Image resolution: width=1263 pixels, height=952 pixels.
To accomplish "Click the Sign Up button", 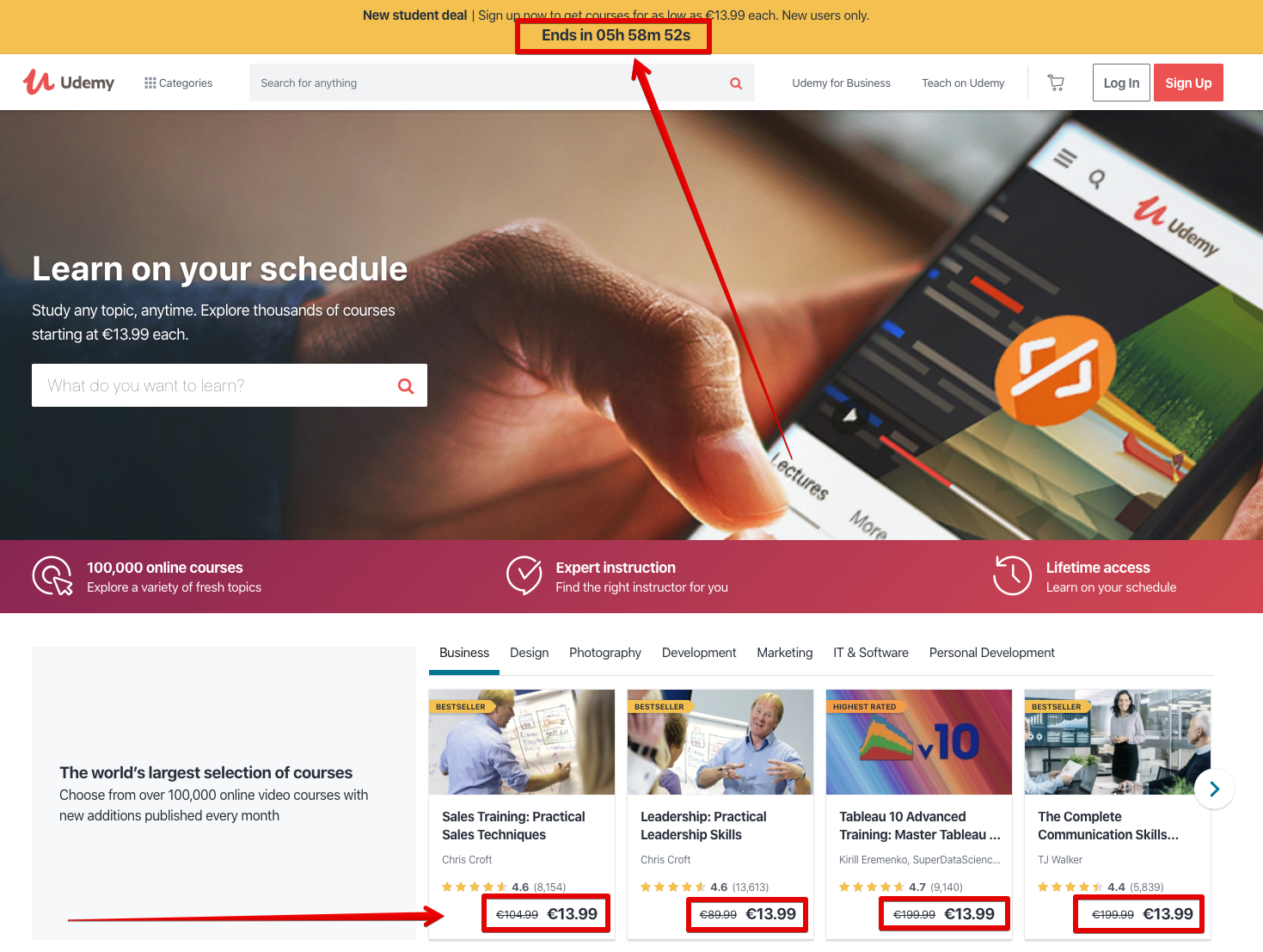I will 1188,83.
